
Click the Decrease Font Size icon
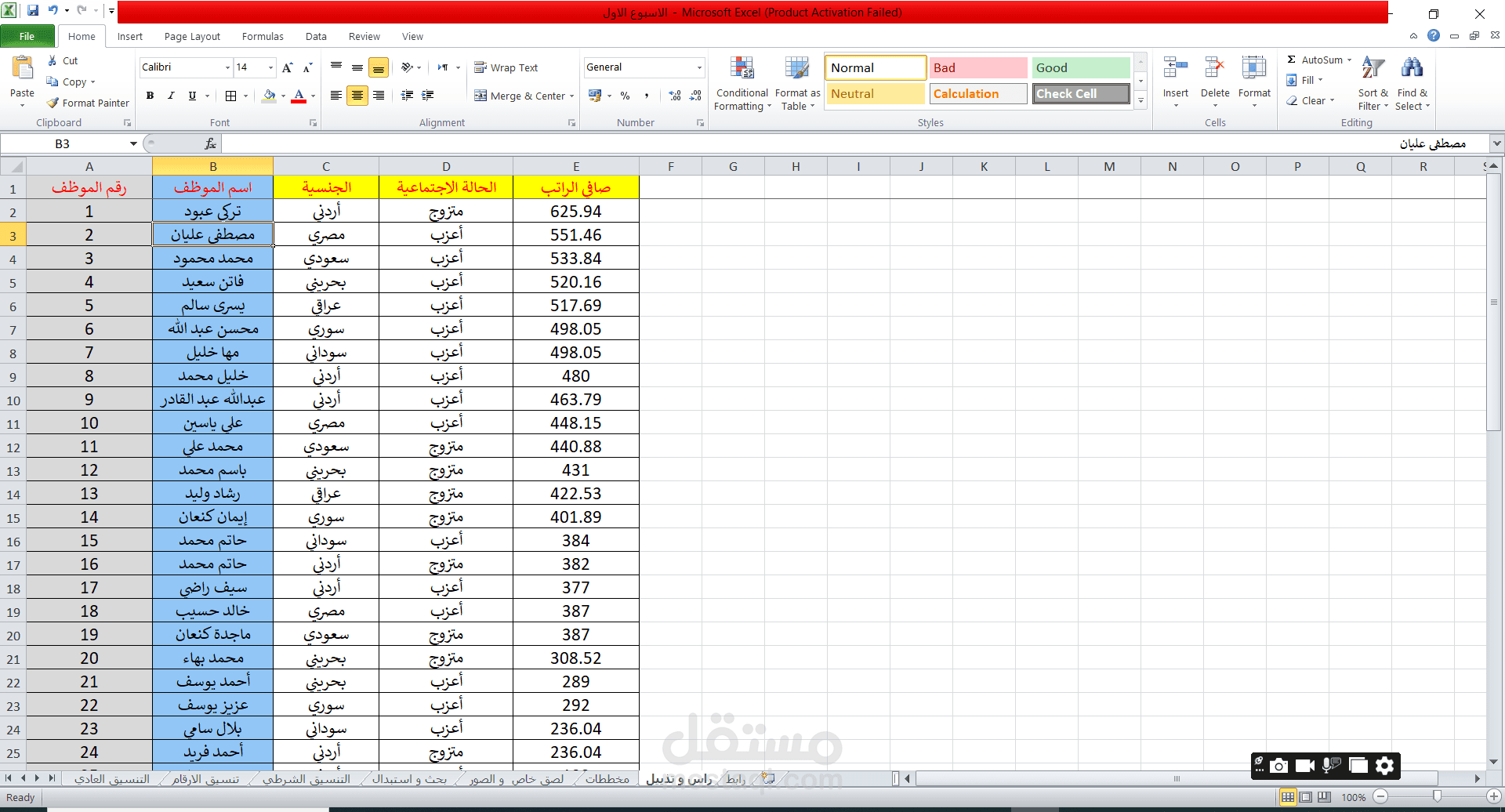307,67
